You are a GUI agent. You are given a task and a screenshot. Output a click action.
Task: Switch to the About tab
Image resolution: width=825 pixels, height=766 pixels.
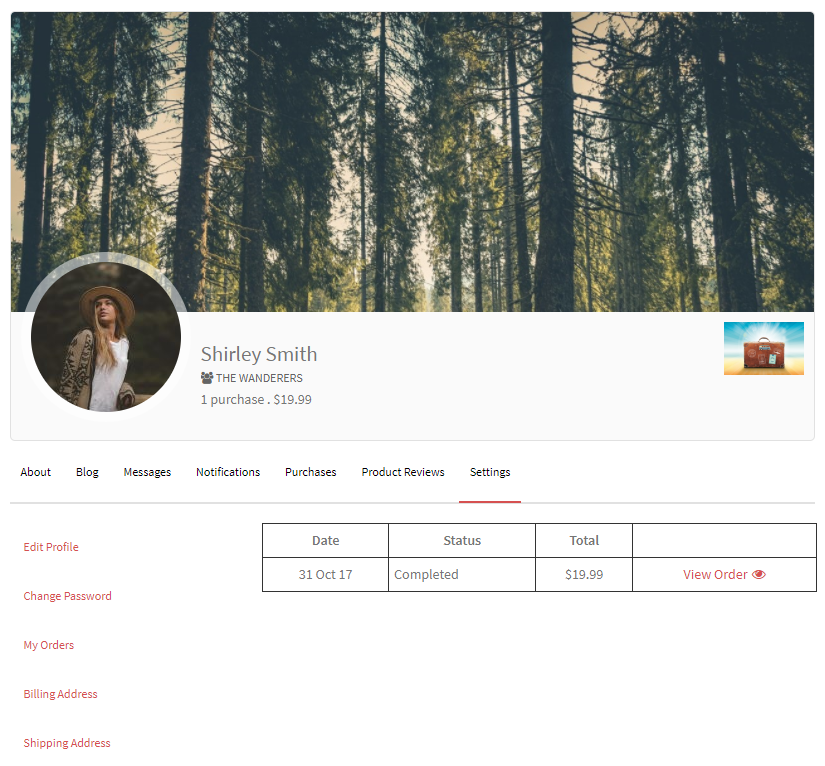tap(36, 472)
